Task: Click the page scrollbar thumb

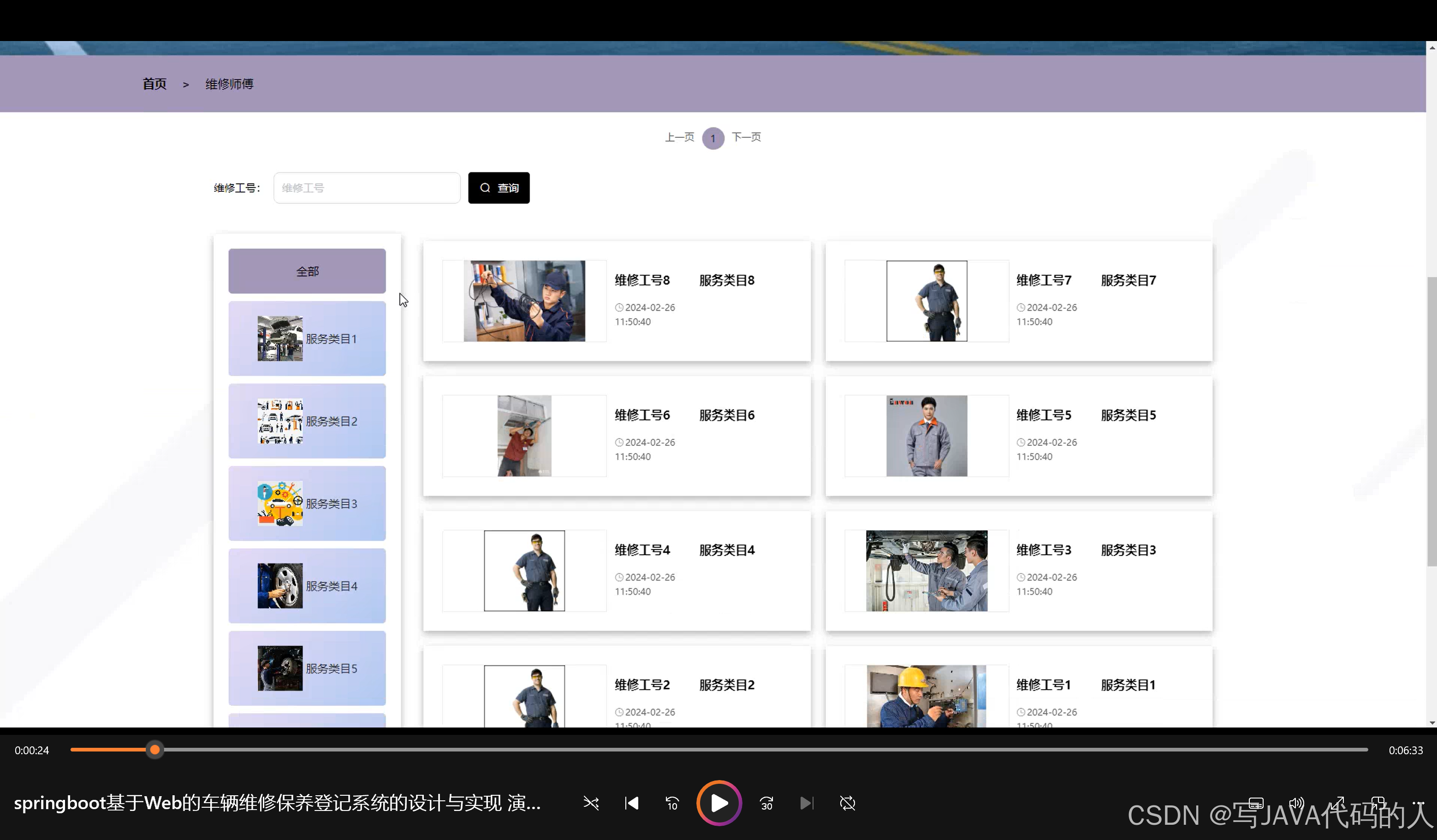Action: (1432, 421)
